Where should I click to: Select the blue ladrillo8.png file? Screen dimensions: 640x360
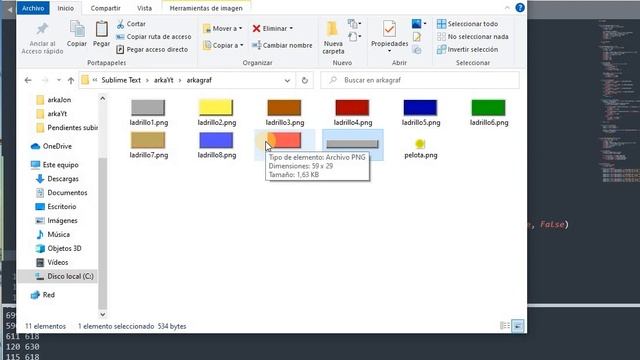(216, 145)
